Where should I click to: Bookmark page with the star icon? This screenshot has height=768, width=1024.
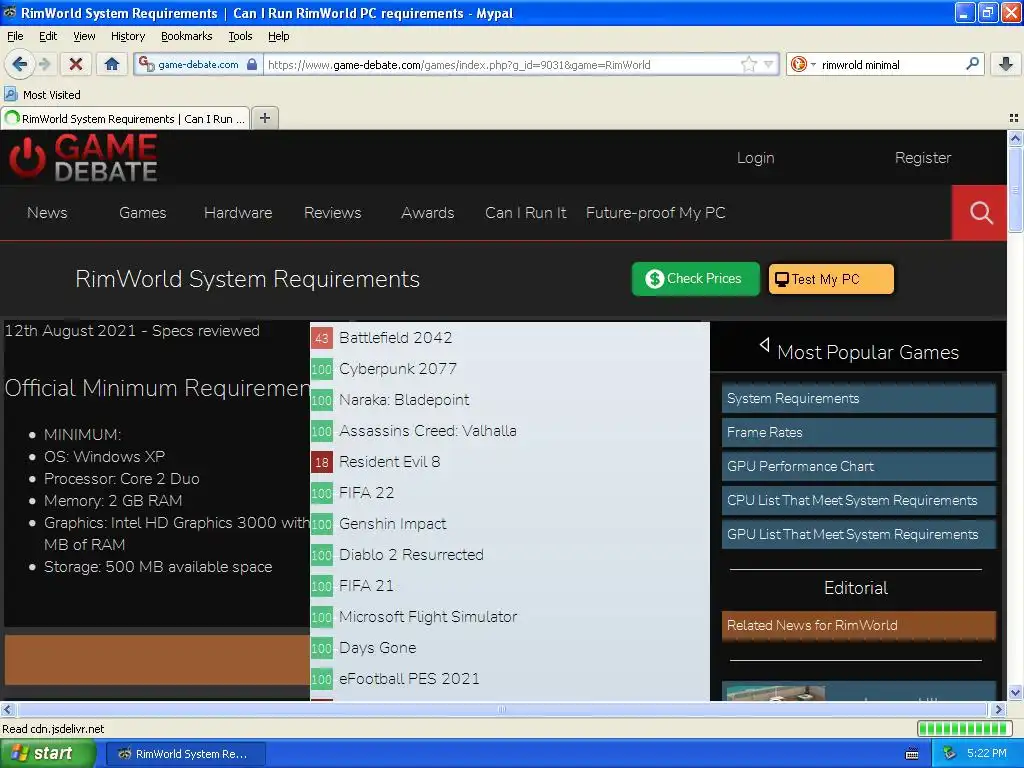[748, 64]
